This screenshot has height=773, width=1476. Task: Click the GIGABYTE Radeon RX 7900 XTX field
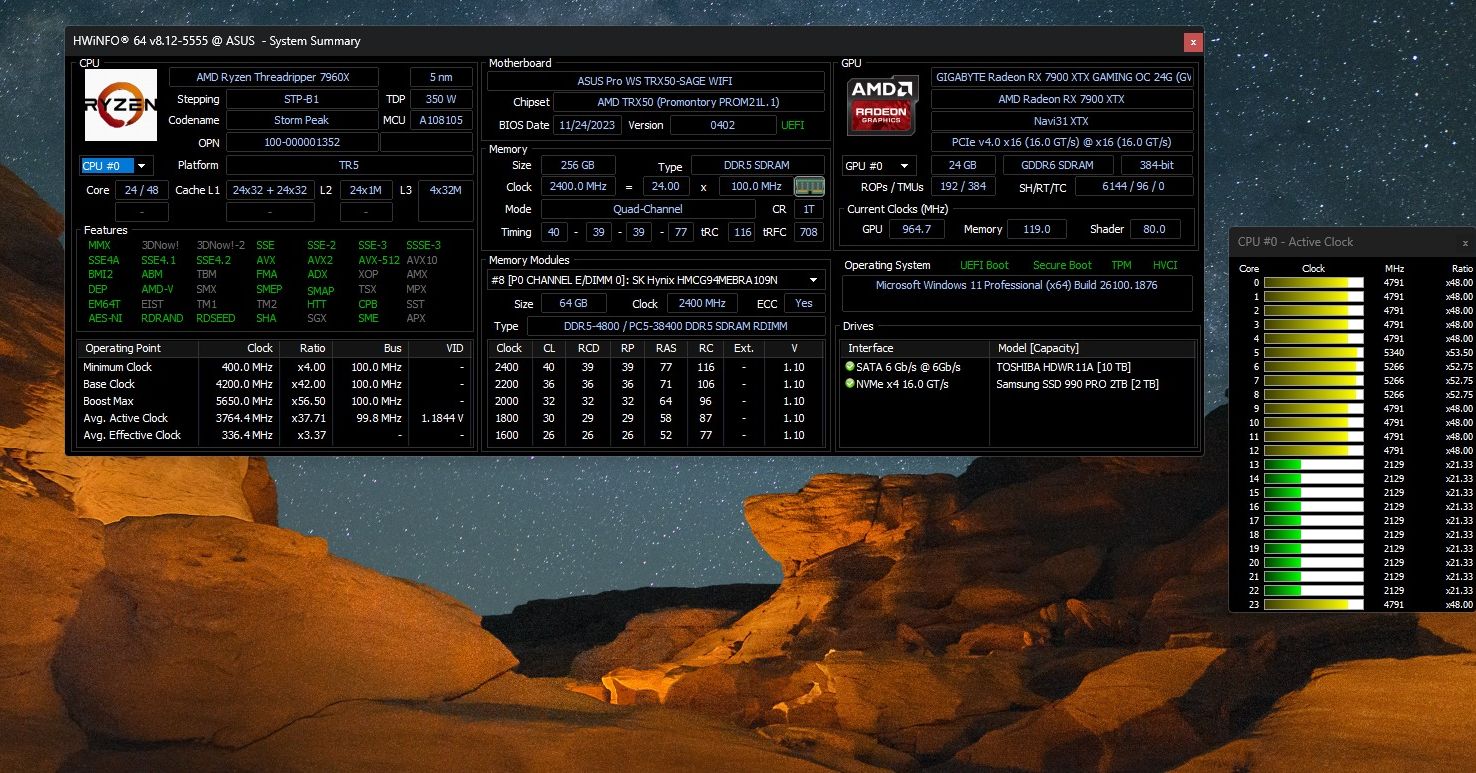click(1062, 78)
